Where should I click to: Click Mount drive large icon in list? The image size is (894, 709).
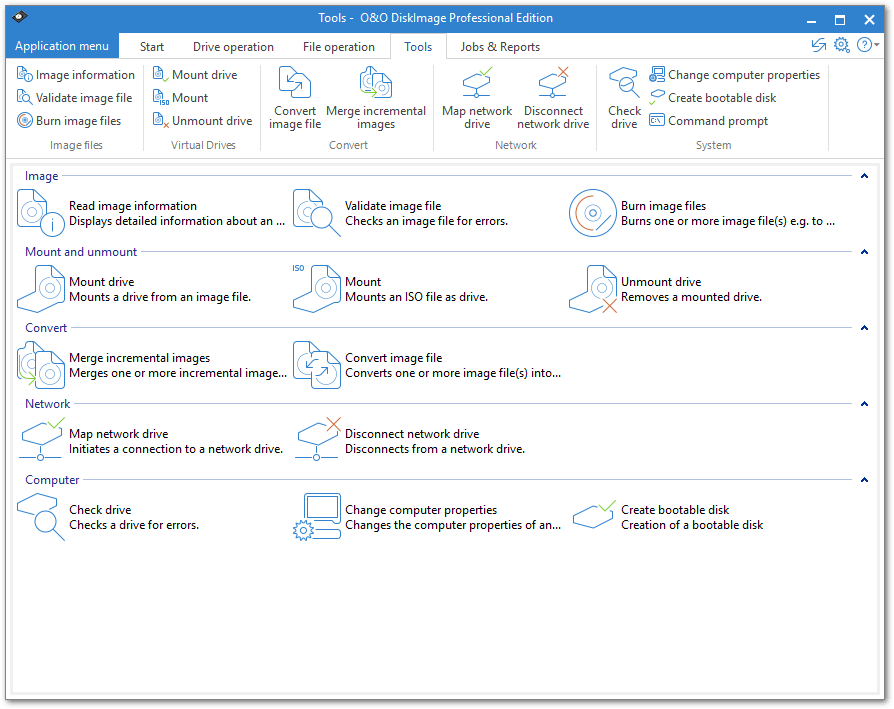coord(40,289)
